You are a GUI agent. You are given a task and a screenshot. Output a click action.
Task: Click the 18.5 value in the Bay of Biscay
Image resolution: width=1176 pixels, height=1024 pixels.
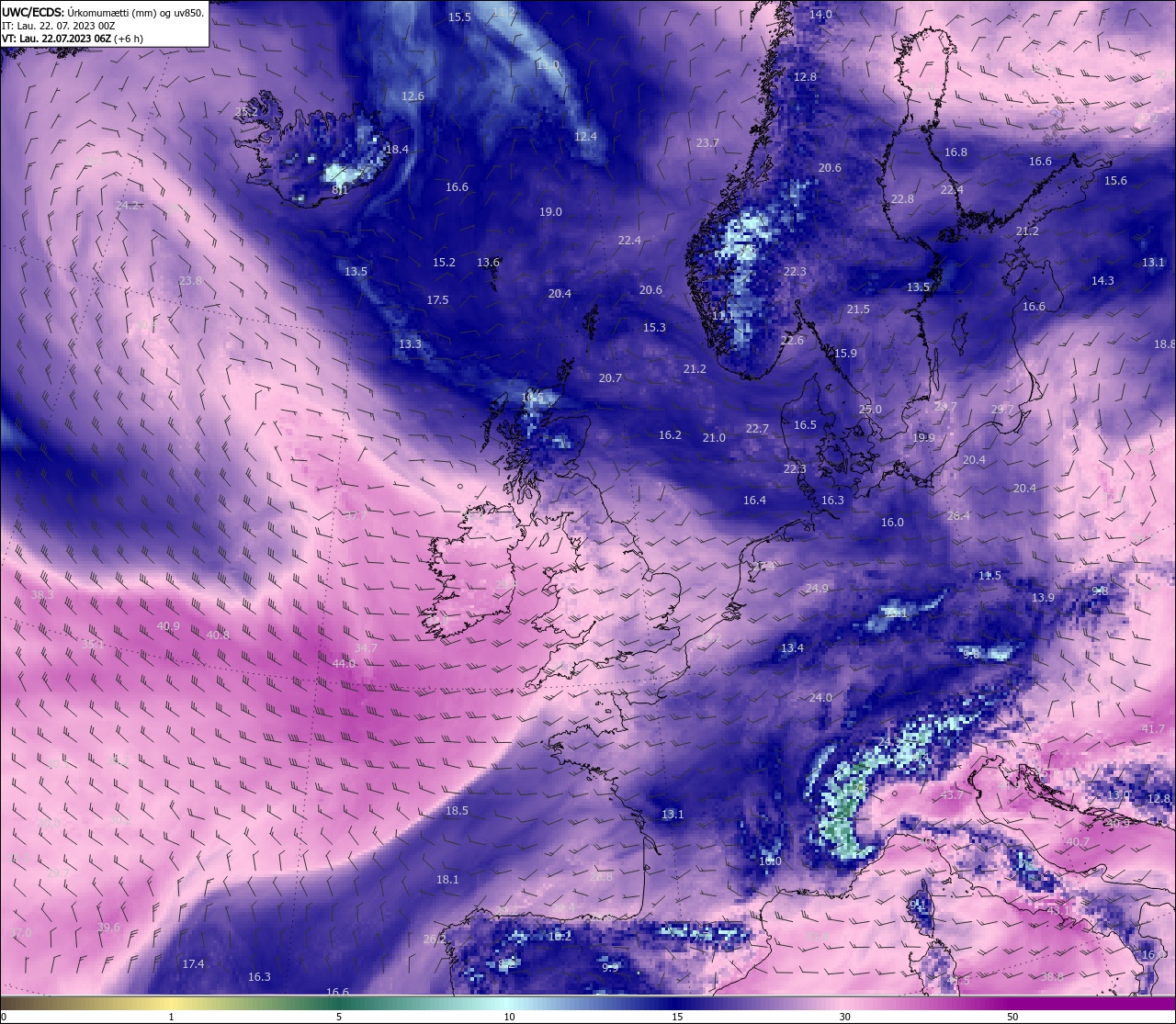457,811
